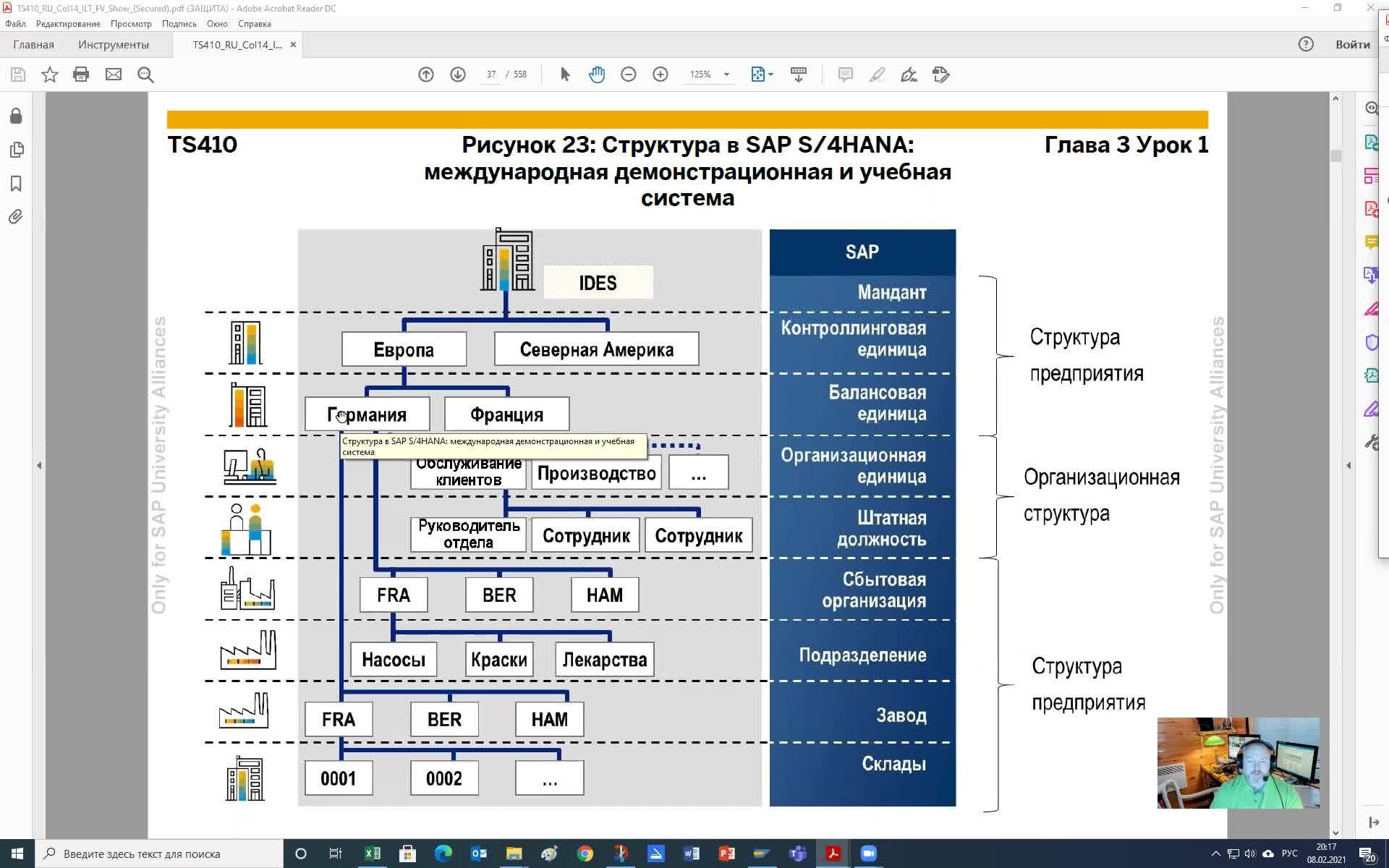
Task: Bookmark document with star icon
Action: coord(49,75)
